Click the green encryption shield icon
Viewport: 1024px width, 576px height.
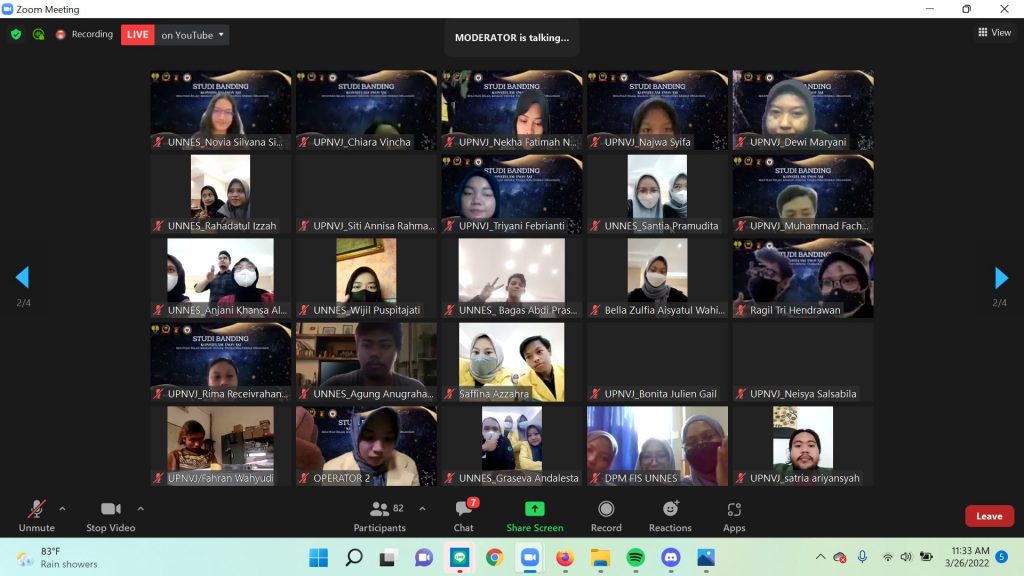[x=15, y=33]
